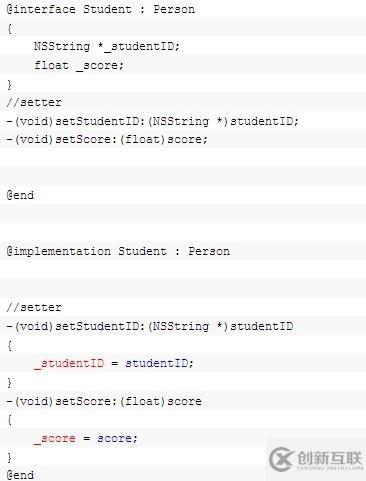
Task: Click the final @end keyword
Action: tap(20, 475)
